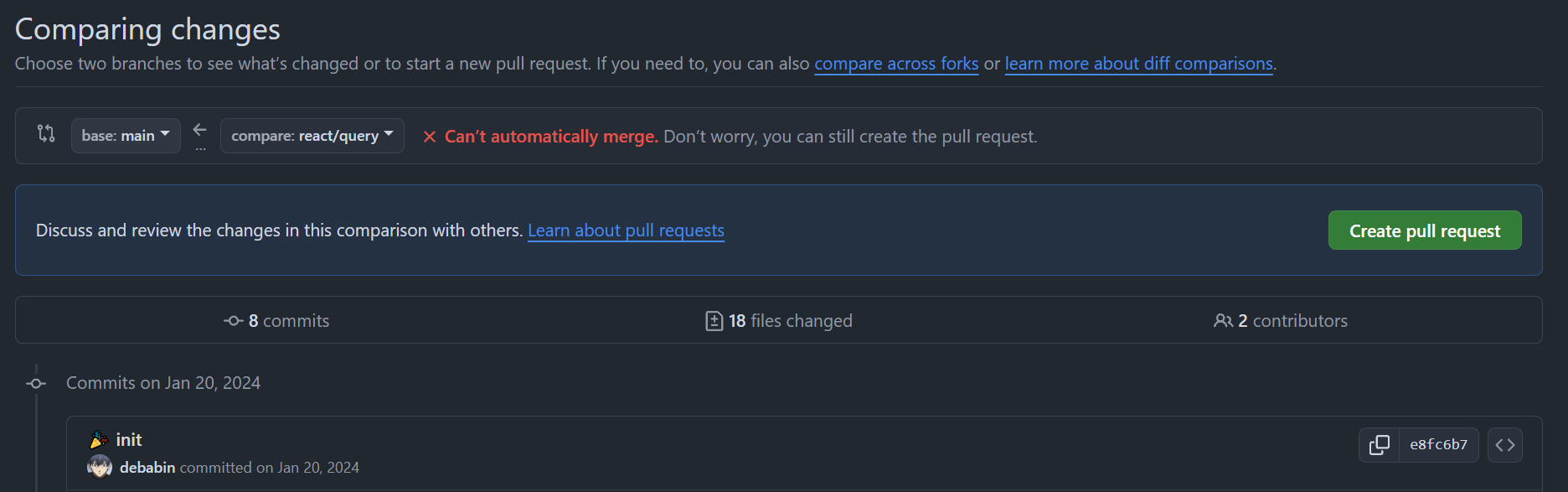1568x492 pixels.
Task: Copy the full SHA for commit e8fc6b7
Action: pos(1379,444)
